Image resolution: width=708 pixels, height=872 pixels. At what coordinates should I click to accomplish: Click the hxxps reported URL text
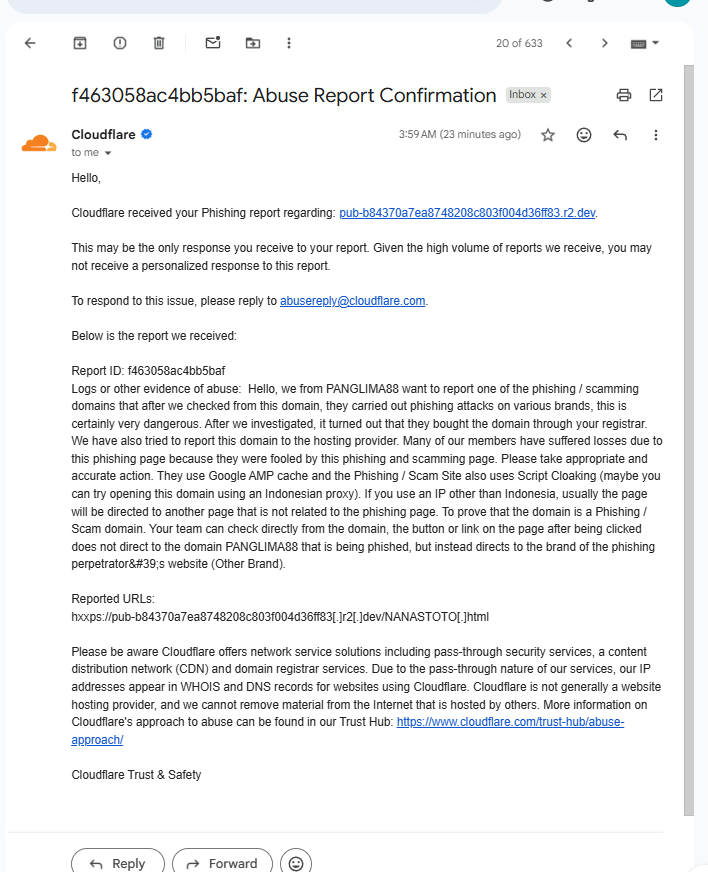pos(280,617)
